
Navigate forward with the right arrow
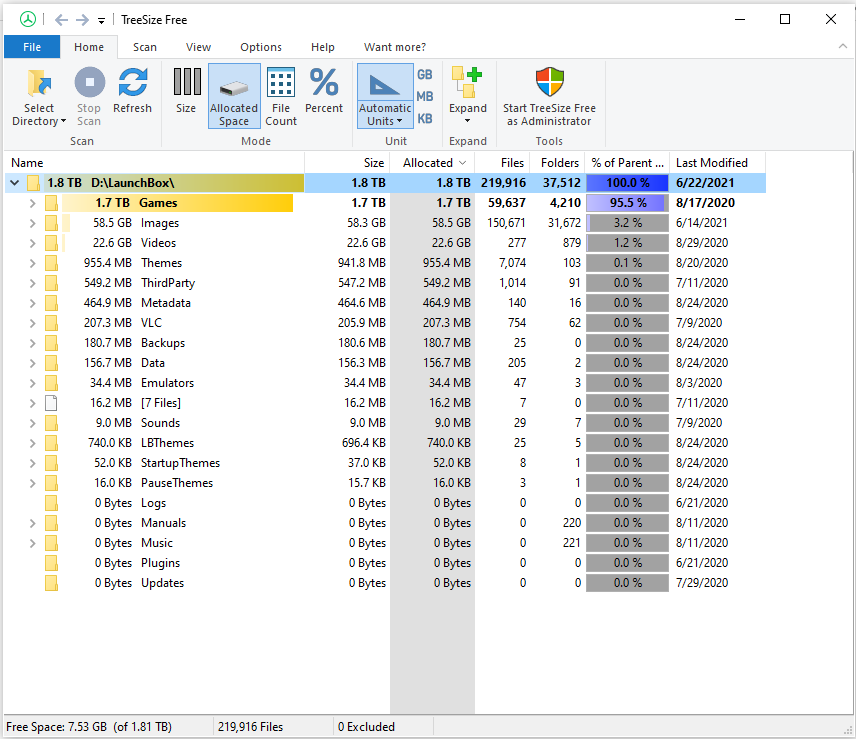(x=82, y=20)
